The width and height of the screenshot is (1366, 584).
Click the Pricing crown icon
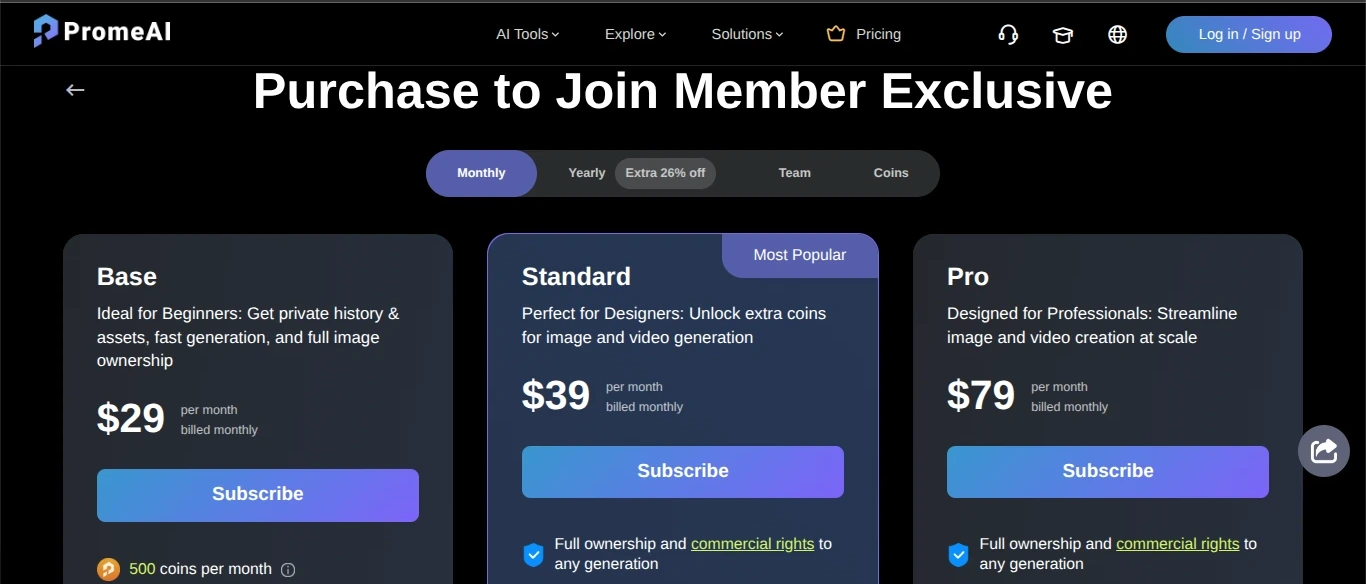(x=836, y=34)
